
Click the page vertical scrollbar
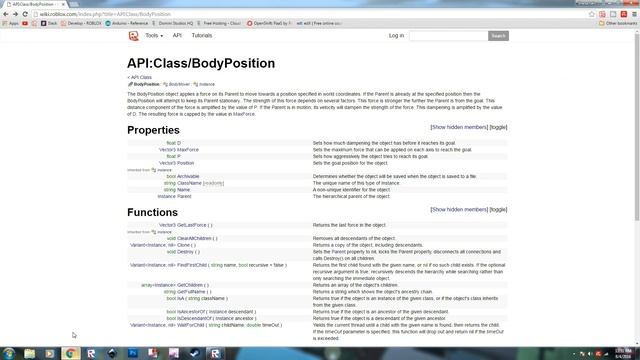(x=637, y=127)
